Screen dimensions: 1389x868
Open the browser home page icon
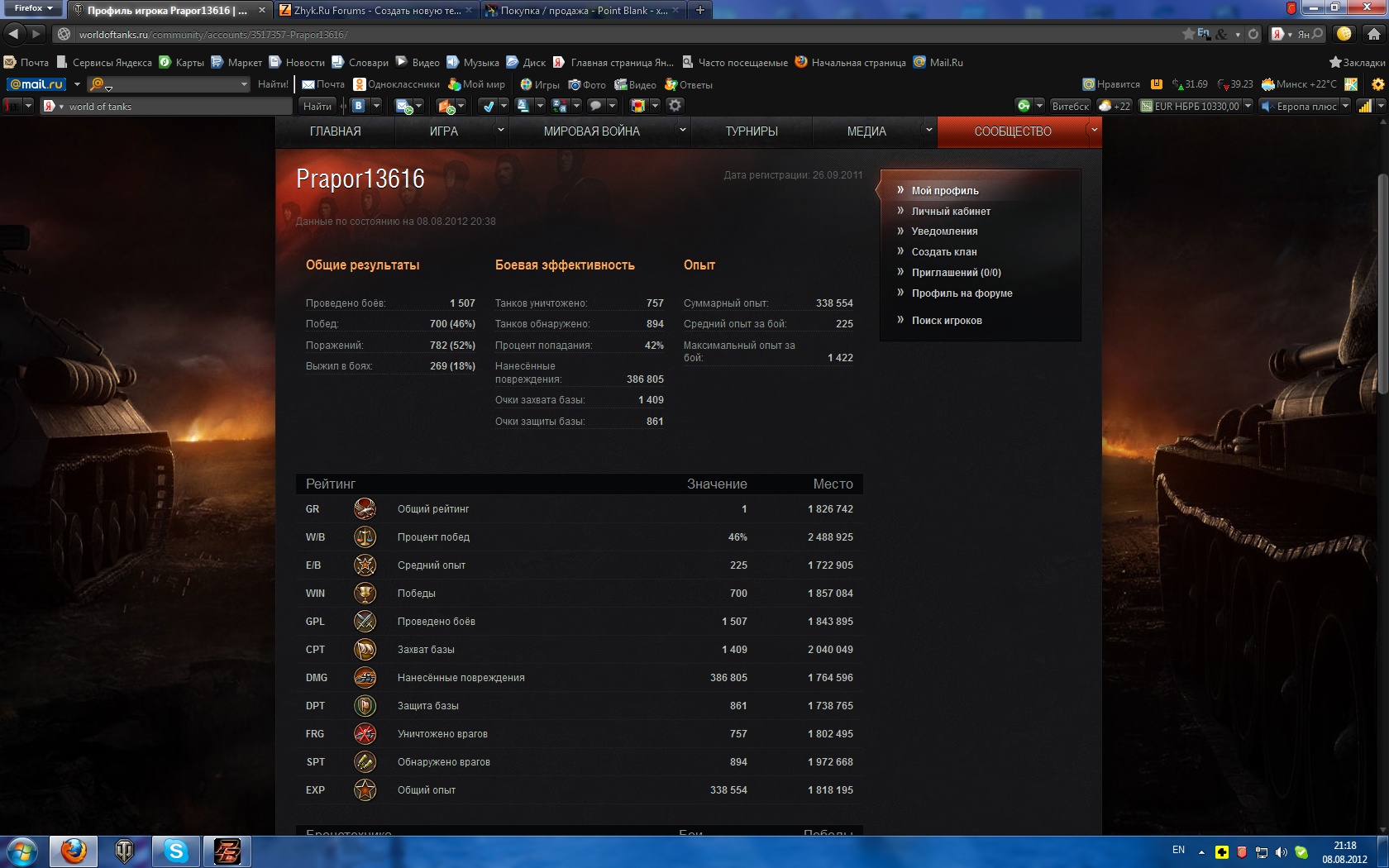coord(1373,34)
